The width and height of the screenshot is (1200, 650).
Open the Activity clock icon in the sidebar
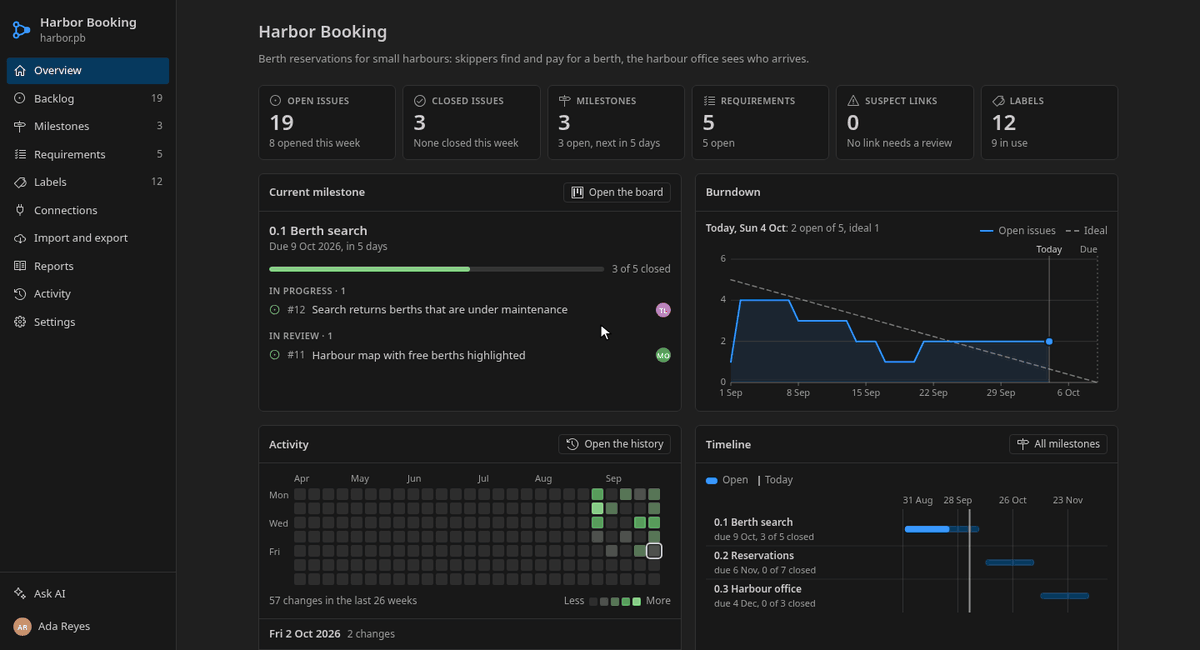20,295
